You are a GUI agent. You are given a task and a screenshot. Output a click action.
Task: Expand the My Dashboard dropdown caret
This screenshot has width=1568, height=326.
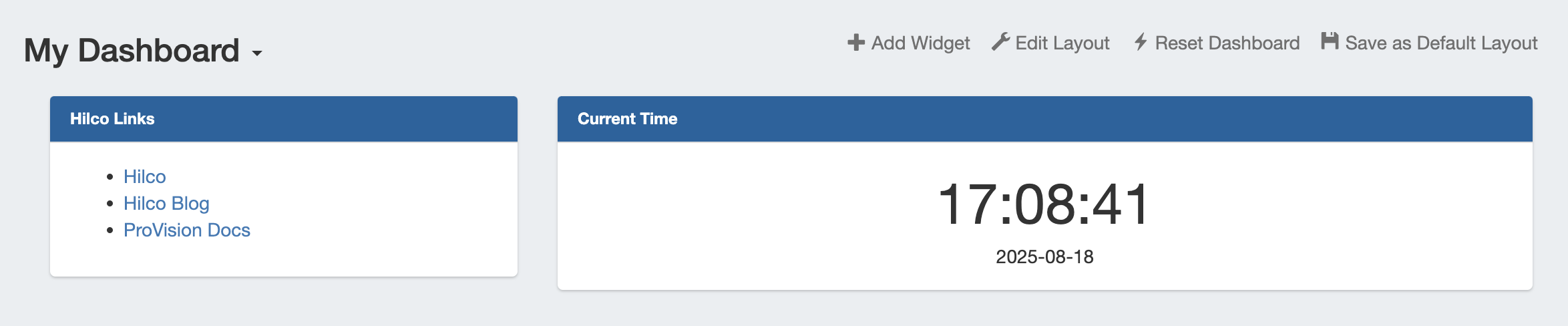click(x=257, y=53)
